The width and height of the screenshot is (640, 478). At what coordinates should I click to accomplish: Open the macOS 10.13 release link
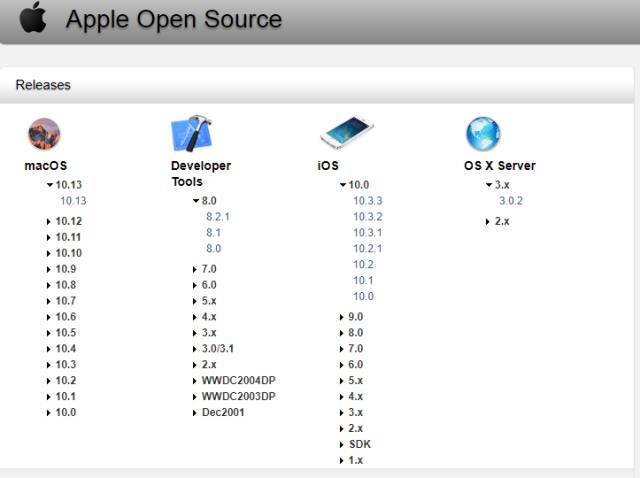73,201
